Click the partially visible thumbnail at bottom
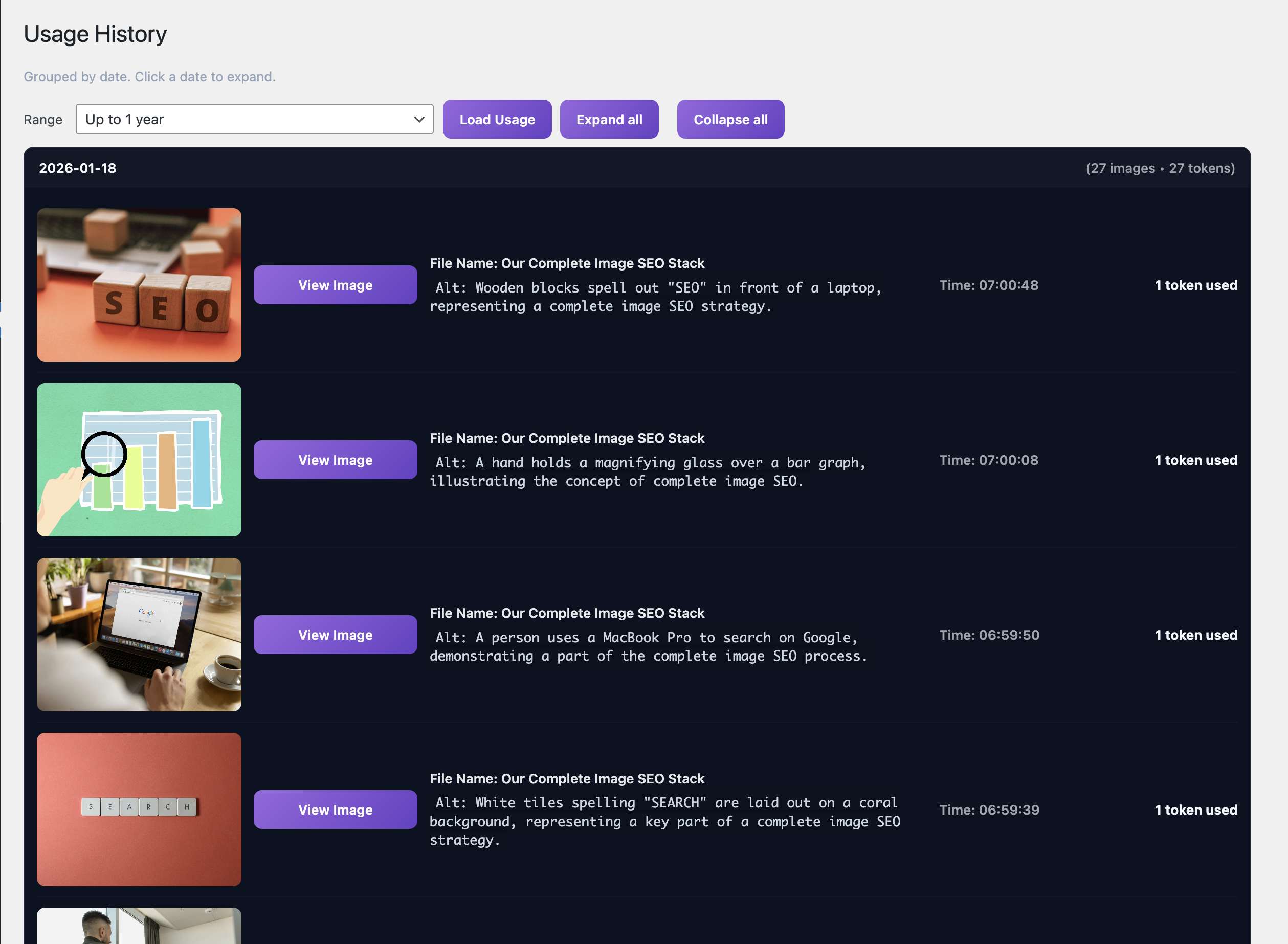The height and width of the screenshot is (944, 1288). pos(139,926)
